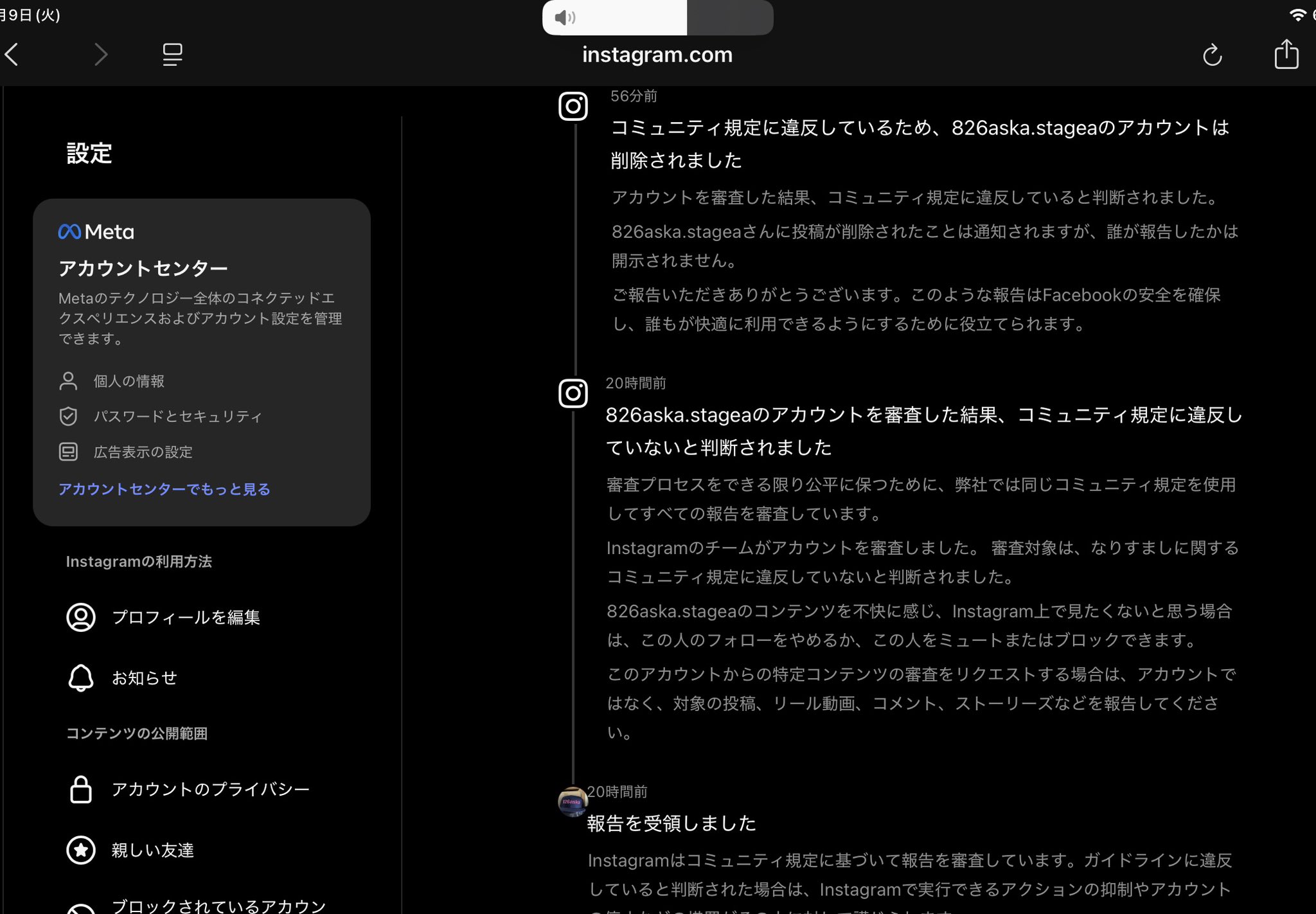Click text 誰が報告したかは開示されません

point(925,246)
